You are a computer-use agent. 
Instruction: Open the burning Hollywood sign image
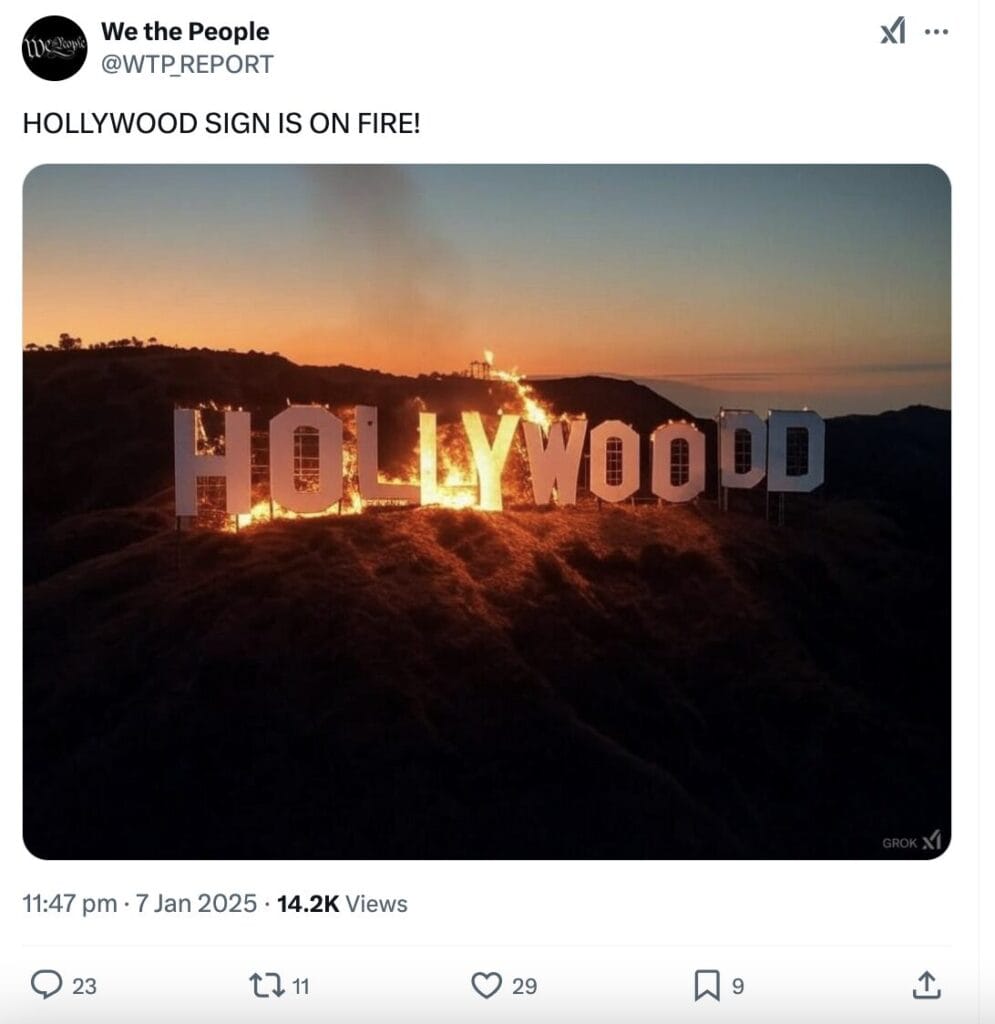[486, 511]
